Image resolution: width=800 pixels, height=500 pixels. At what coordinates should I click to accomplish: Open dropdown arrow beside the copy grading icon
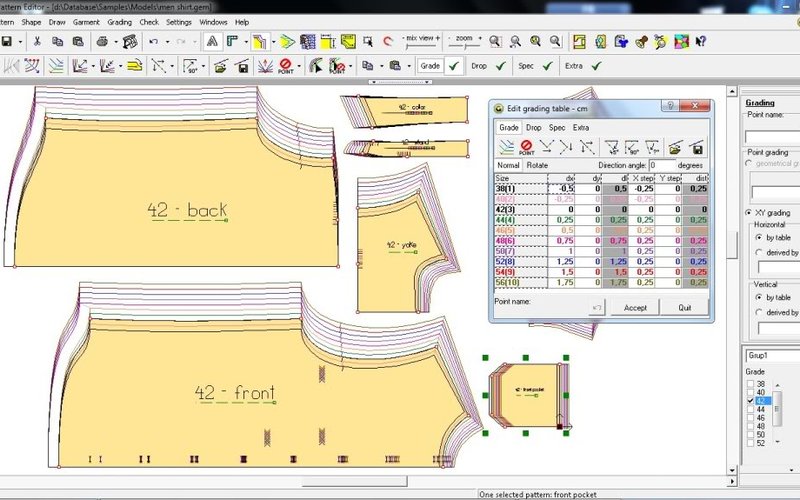tap(381, 66)
